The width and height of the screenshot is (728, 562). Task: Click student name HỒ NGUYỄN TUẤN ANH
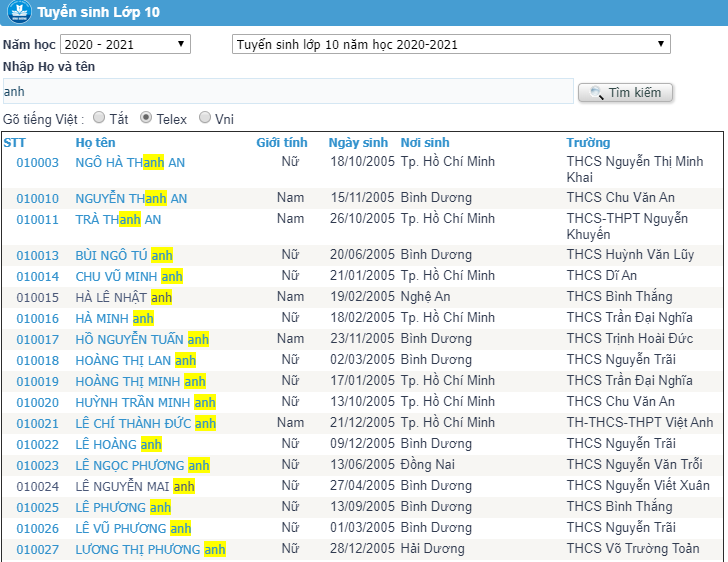coord(142,340)
